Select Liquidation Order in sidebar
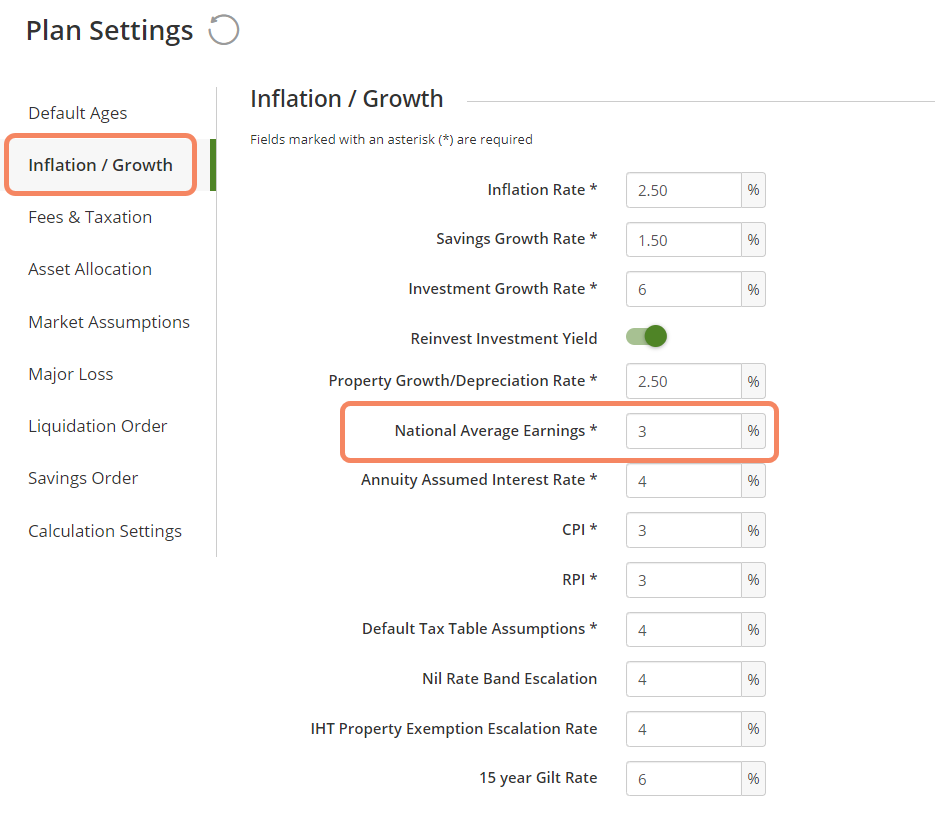Image resolution: width=935 pixels, height=827 pixels. pyautogui.click(x=98, y=426)
